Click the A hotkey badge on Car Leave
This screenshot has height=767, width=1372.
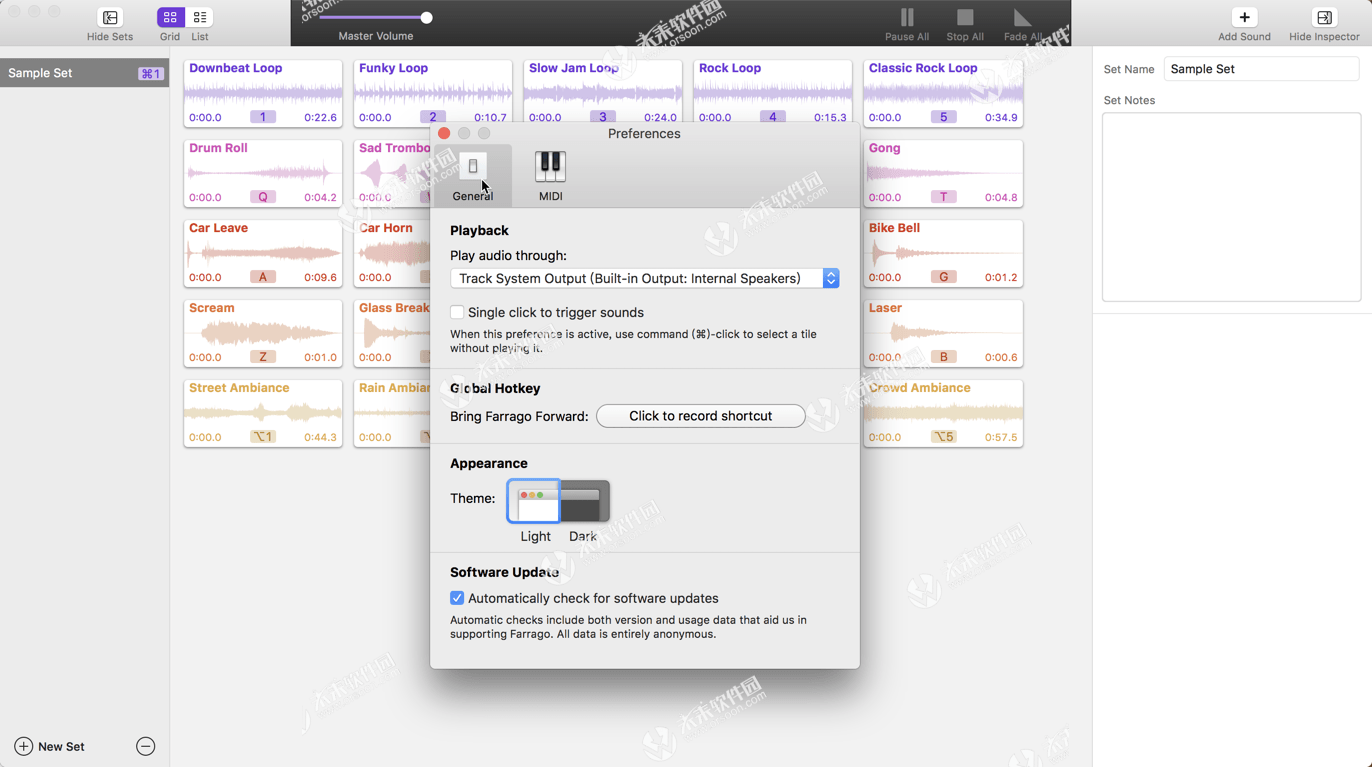tap(263, 277)
